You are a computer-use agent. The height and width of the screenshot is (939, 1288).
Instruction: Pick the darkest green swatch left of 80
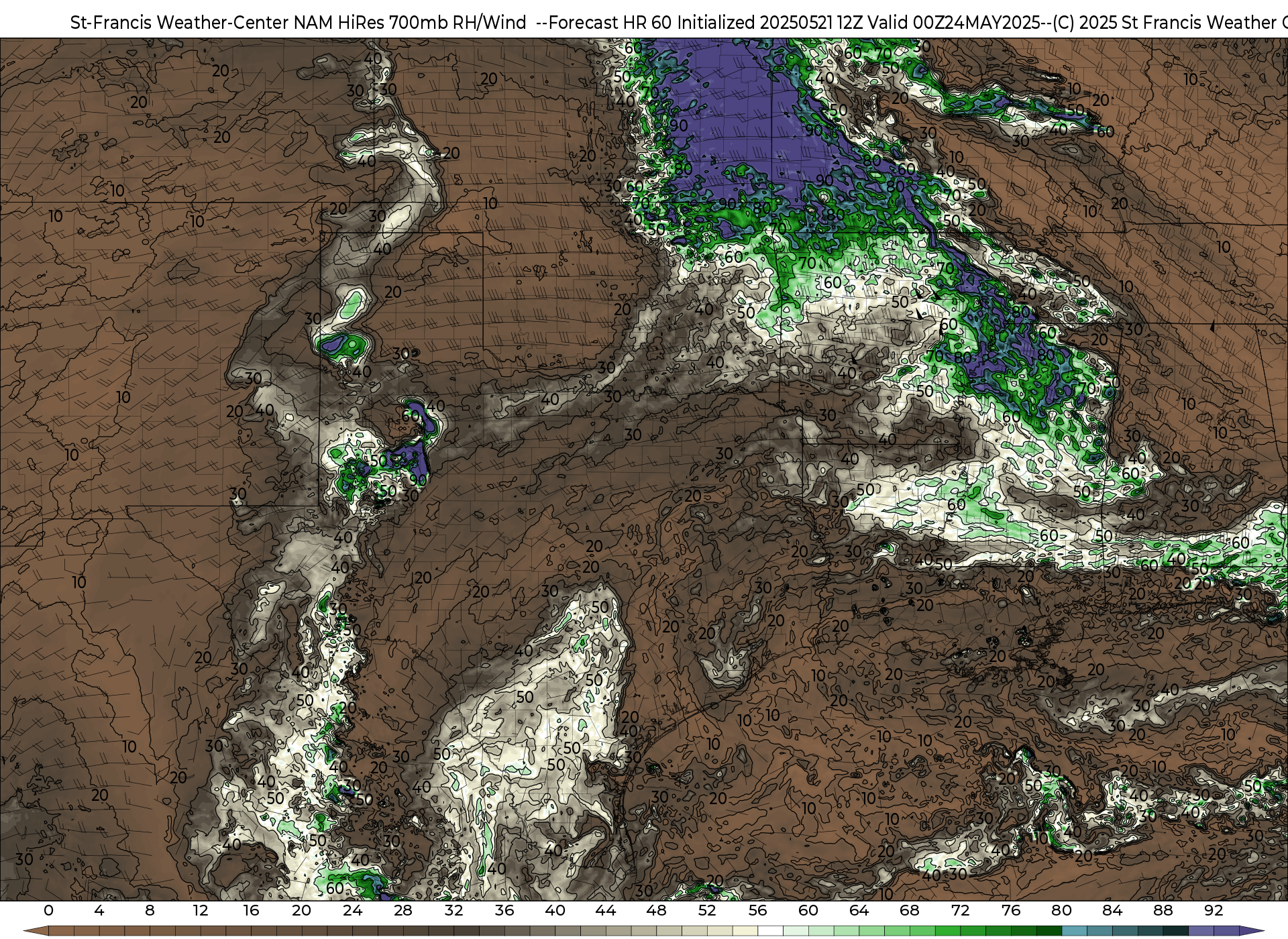[x=1049, y=931]
